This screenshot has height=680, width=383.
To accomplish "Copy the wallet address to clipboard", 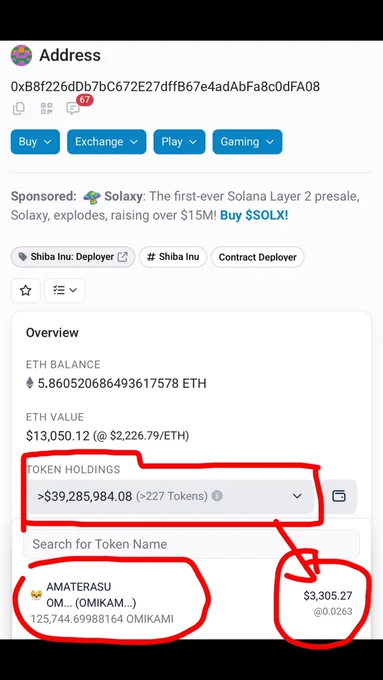I will pyautogui.click(x=19, y=108).
